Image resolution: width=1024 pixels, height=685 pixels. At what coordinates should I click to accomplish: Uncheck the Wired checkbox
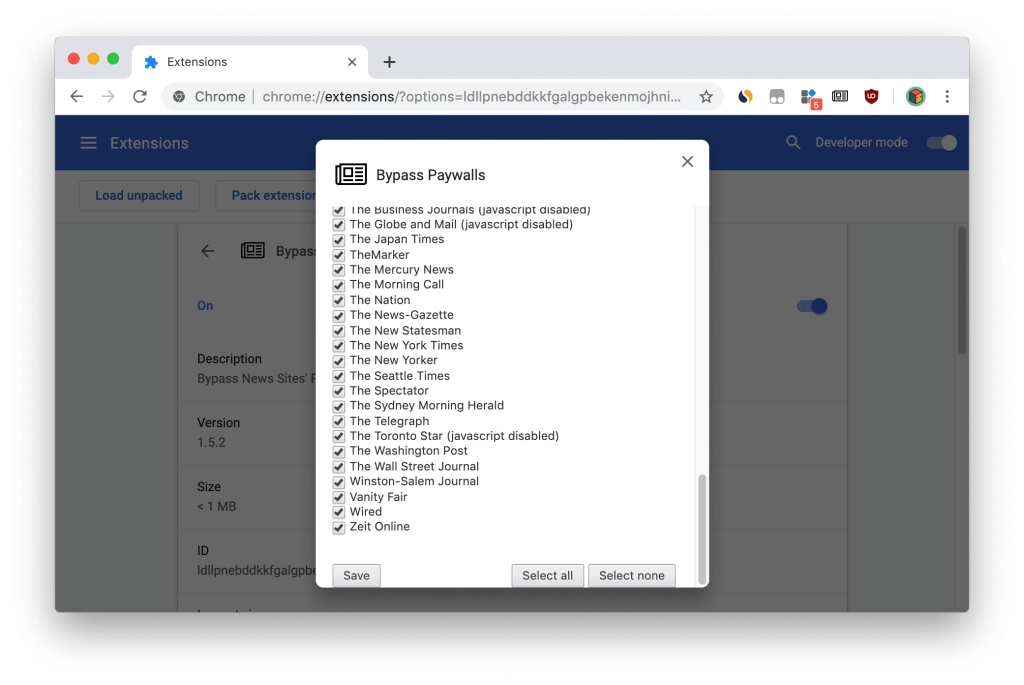[339, 512]
